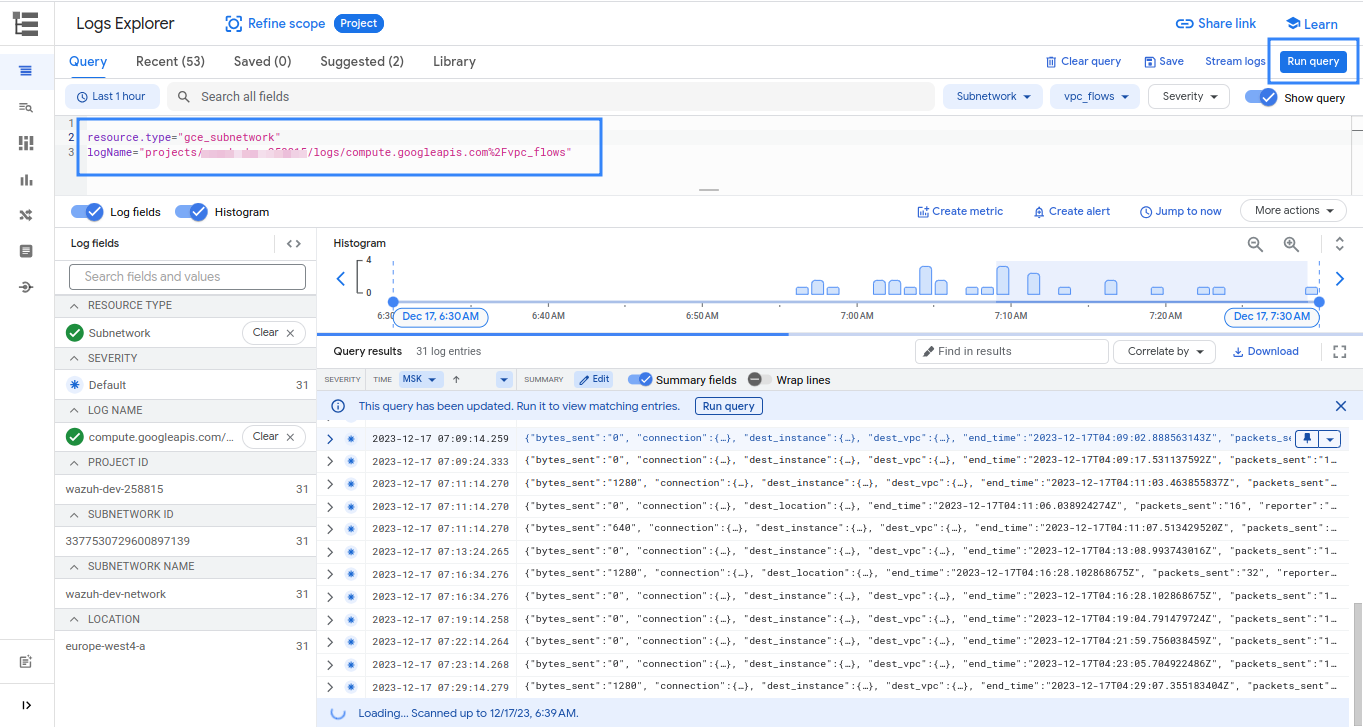The width and height of the screenshot is (1363, 727).
Task: Turn off the Histogram toggle
Action: (x=190, y=211)
